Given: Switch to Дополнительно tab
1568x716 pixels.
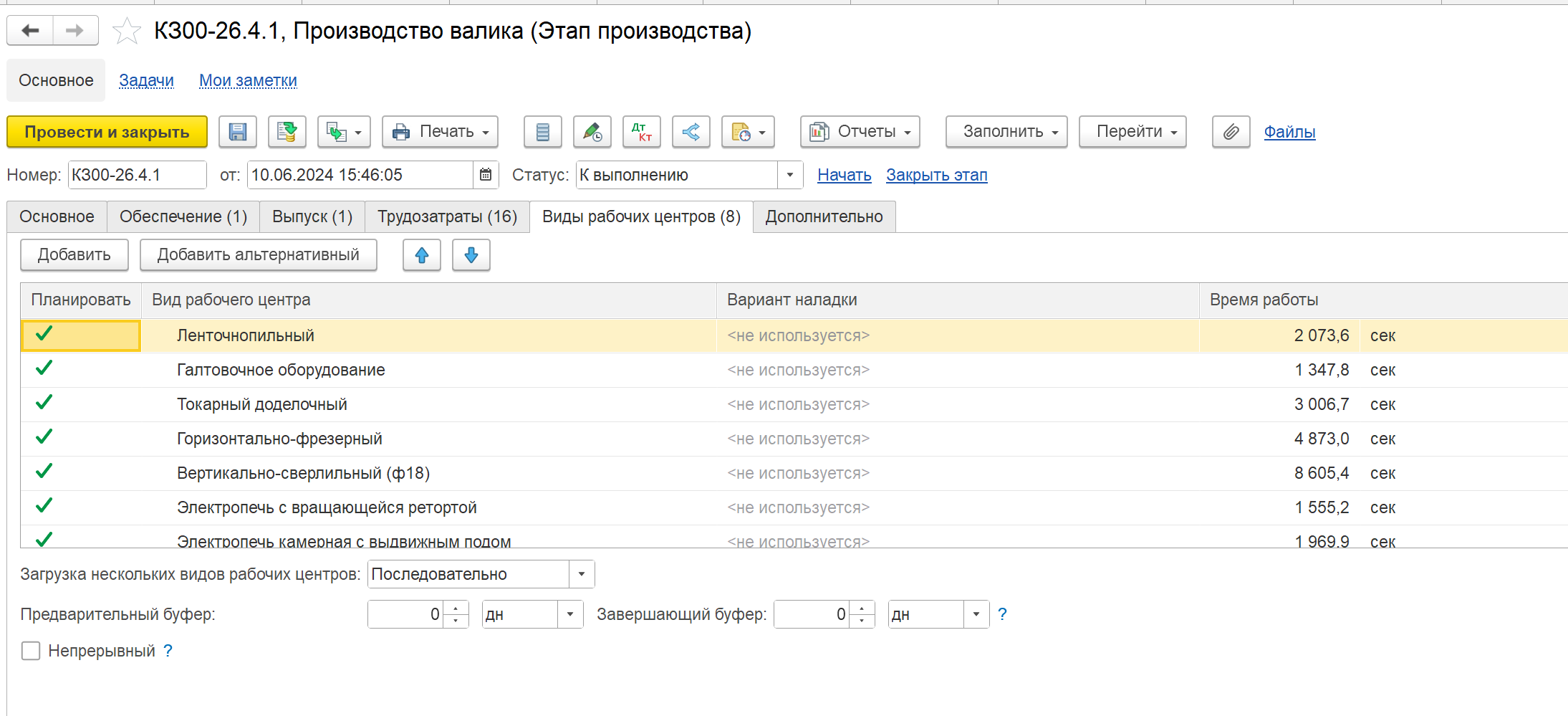Looking at the screenshot, I should pos(824,216).
